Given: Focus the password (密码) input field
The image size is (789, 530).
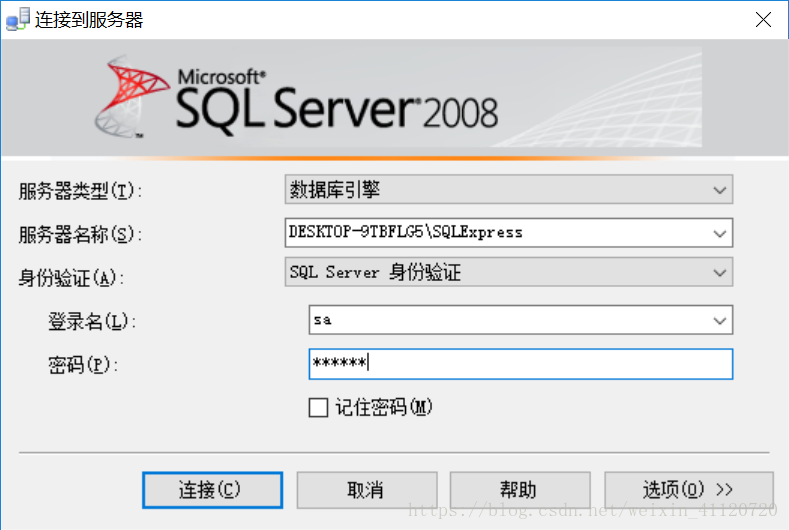Looking at the screenshot, I should coord(521,363).
